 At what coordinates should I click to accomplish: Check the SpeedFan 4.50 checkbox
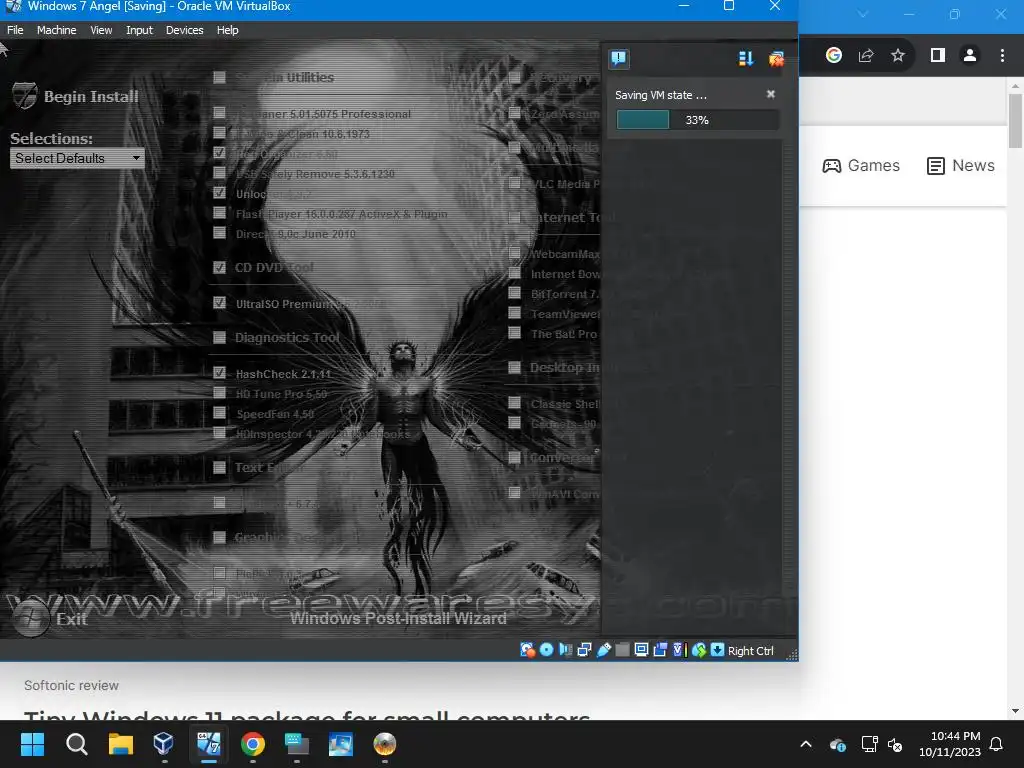219,413
